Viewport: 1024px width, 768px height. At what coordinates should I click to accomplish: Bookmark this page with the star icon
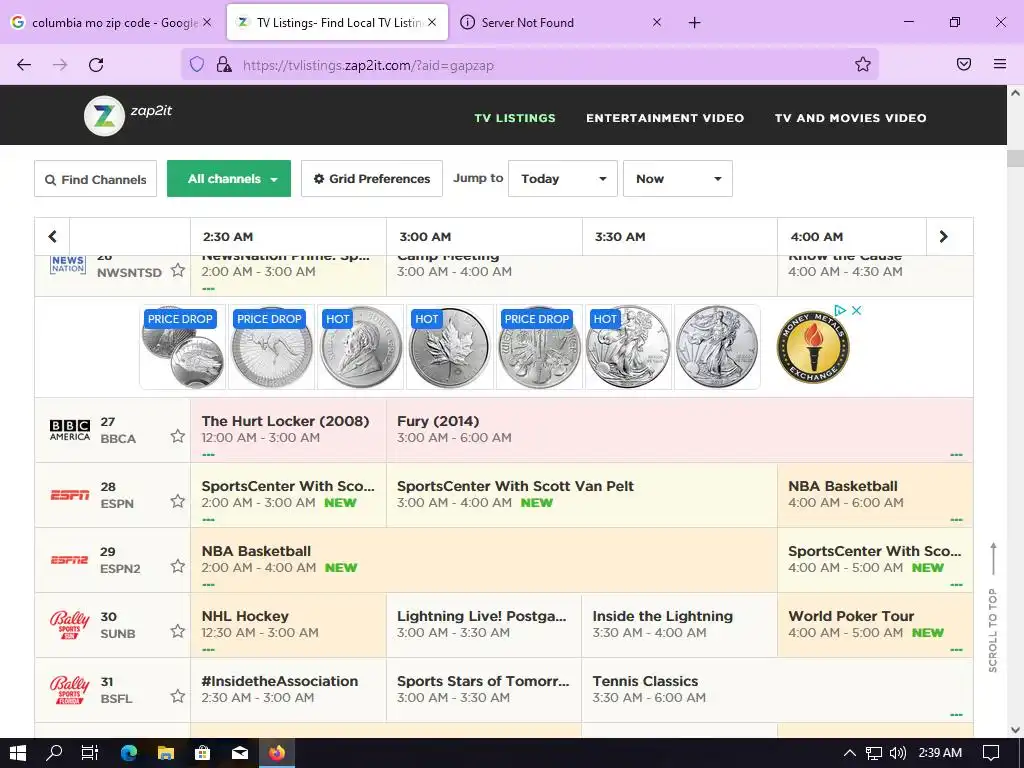click(863, 64)
